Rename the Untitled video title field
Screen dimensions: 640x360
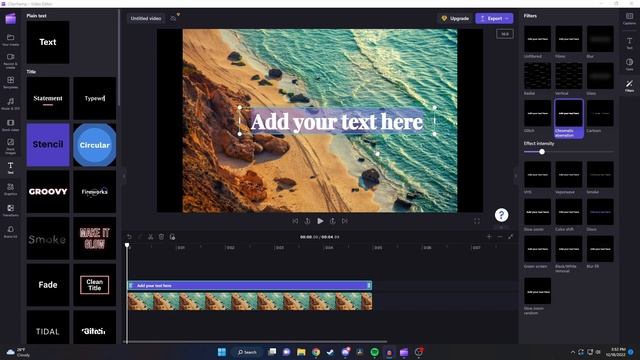coord(146,18)
